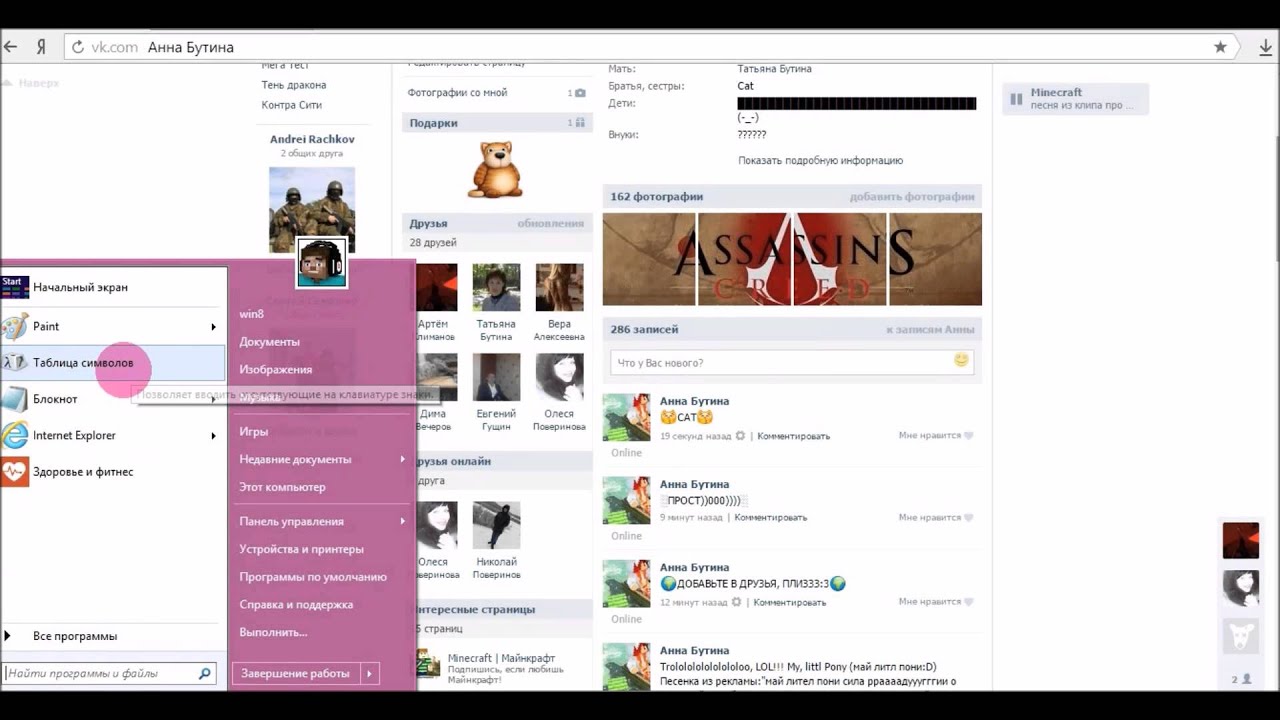Click the Что у Вас нового? field
Image resolution: width=1280 pixels, height=720 pixels.
(792, 362)
